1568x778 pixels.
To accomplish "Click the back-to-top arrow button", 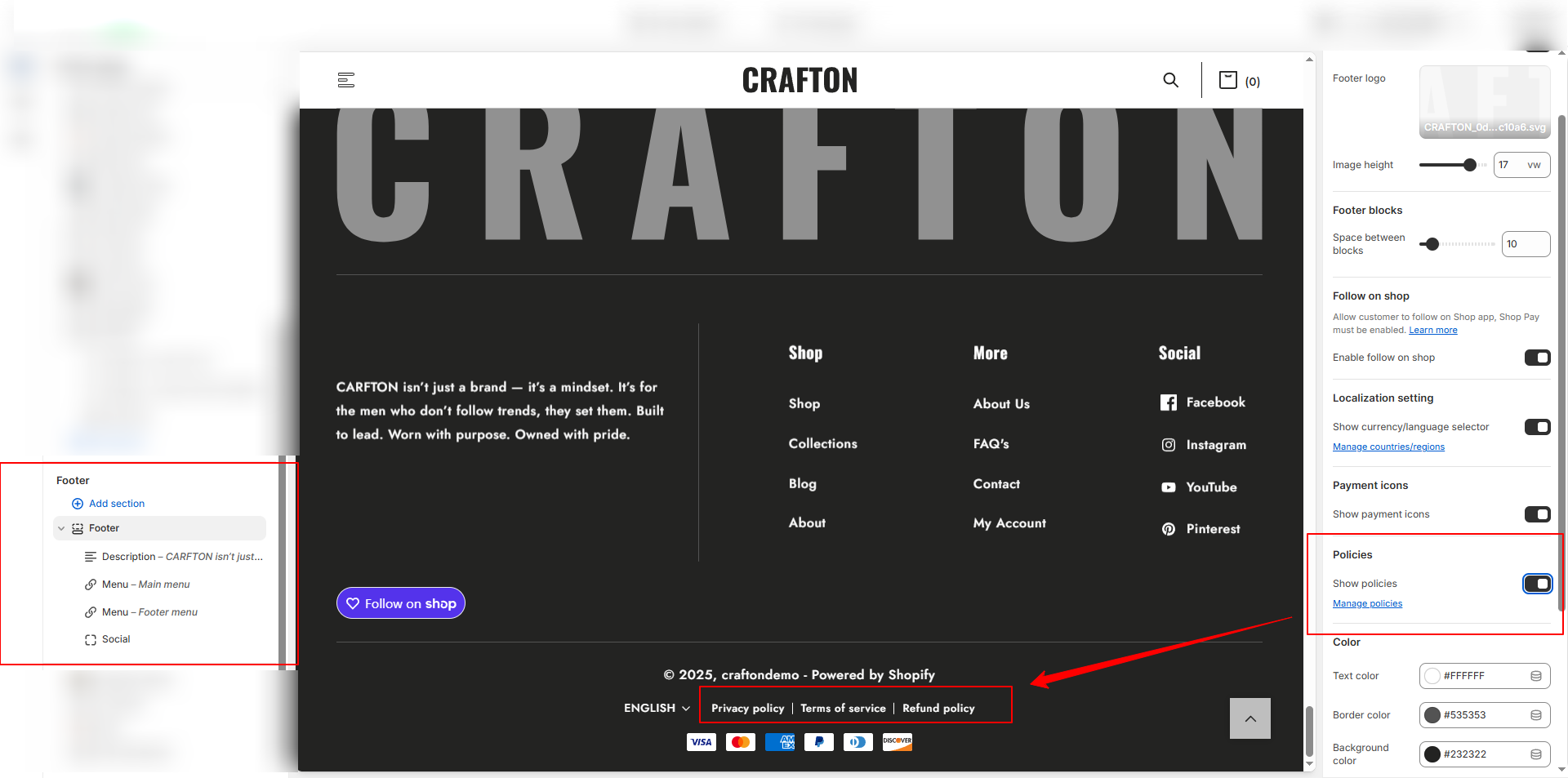I will (x=1249, y=718).
